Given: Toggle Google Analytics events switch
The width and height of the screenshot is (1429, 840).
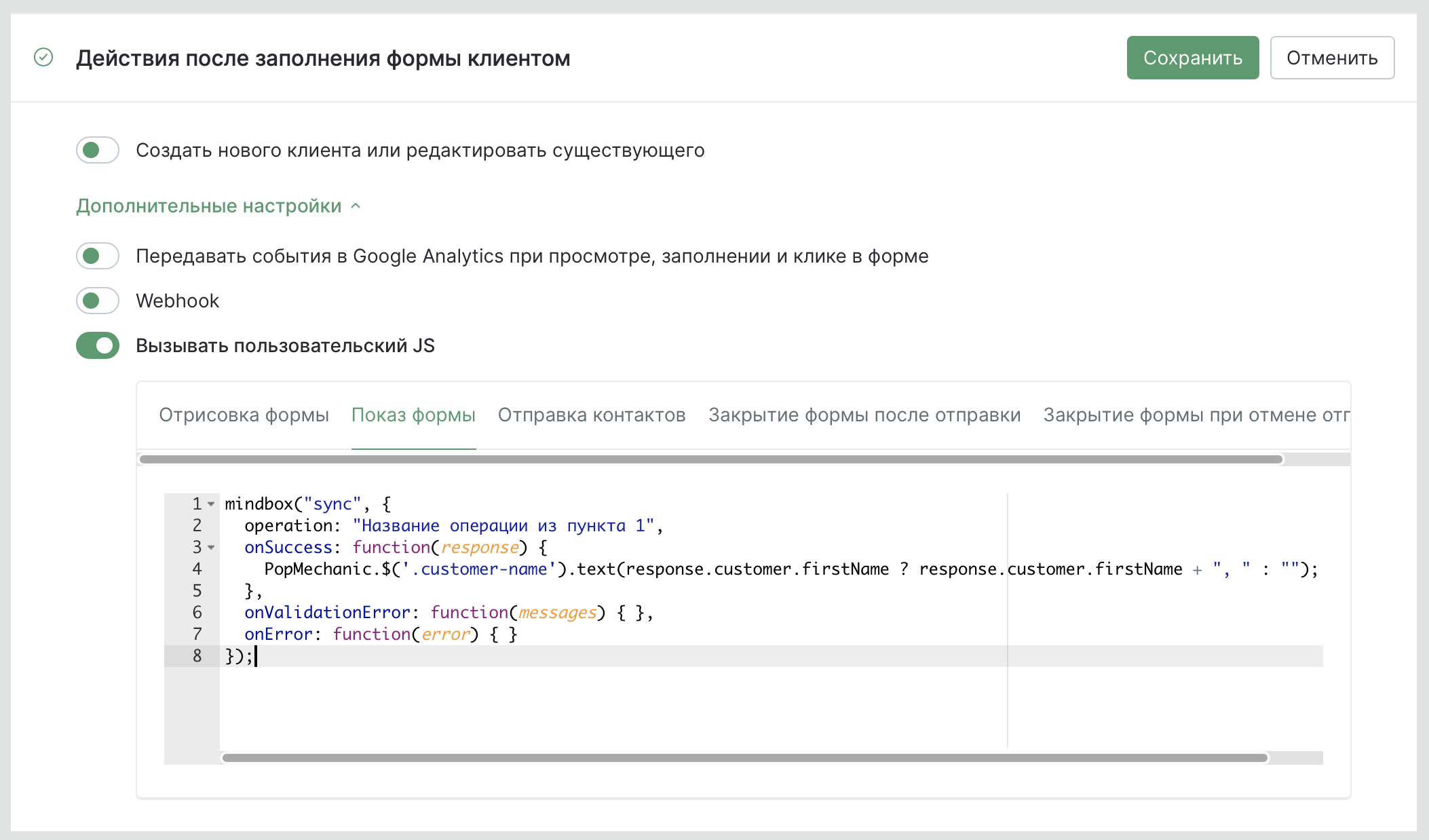Looking at the screenshot, I should (x=98, y=256).
